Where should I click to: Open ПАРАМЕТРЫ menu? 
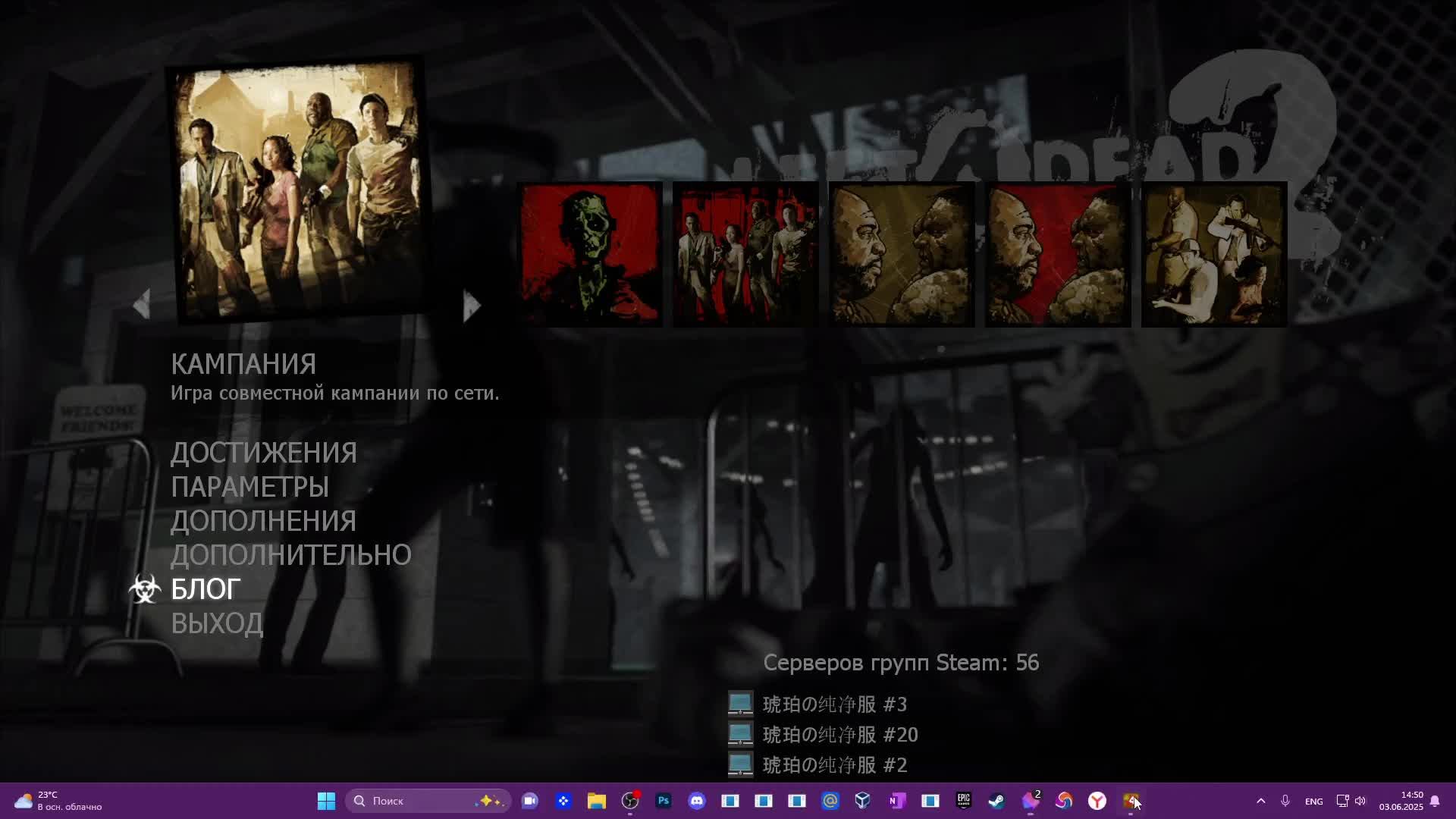pos(249,487)
